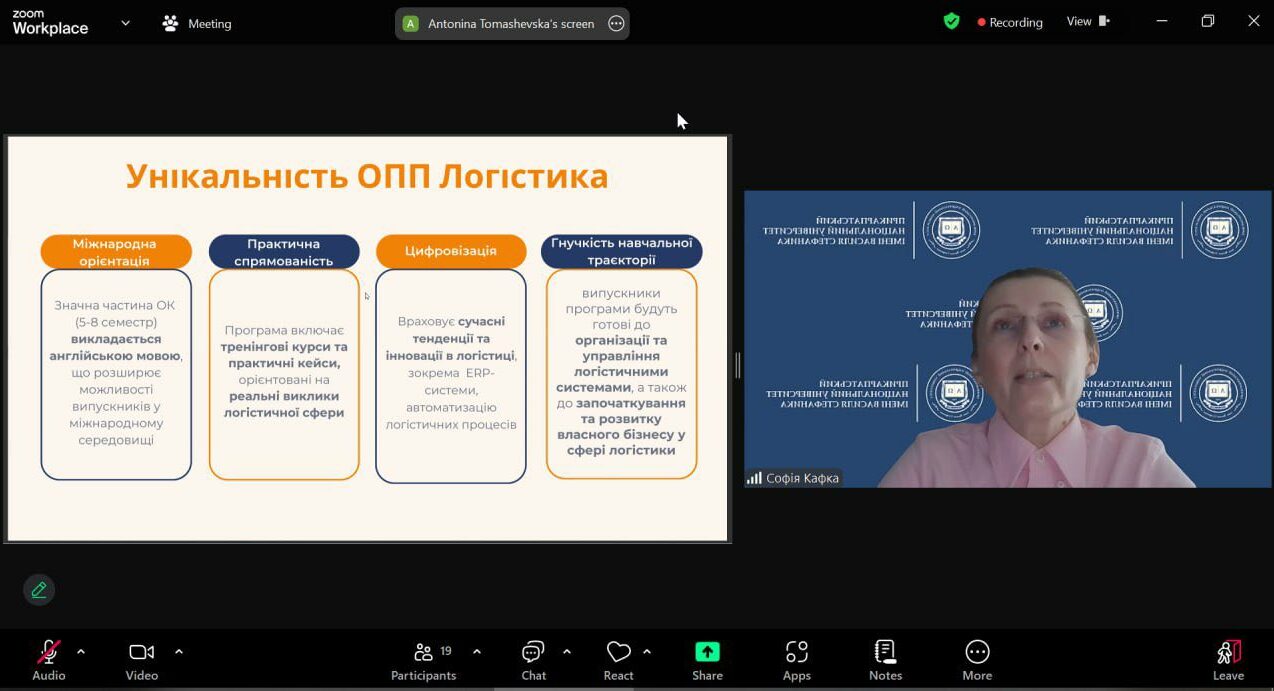Open the Zoom Workplace dropdown chevron
Image resolution: width=1274 pixels, height=691 pixels.
pos(125,23)
